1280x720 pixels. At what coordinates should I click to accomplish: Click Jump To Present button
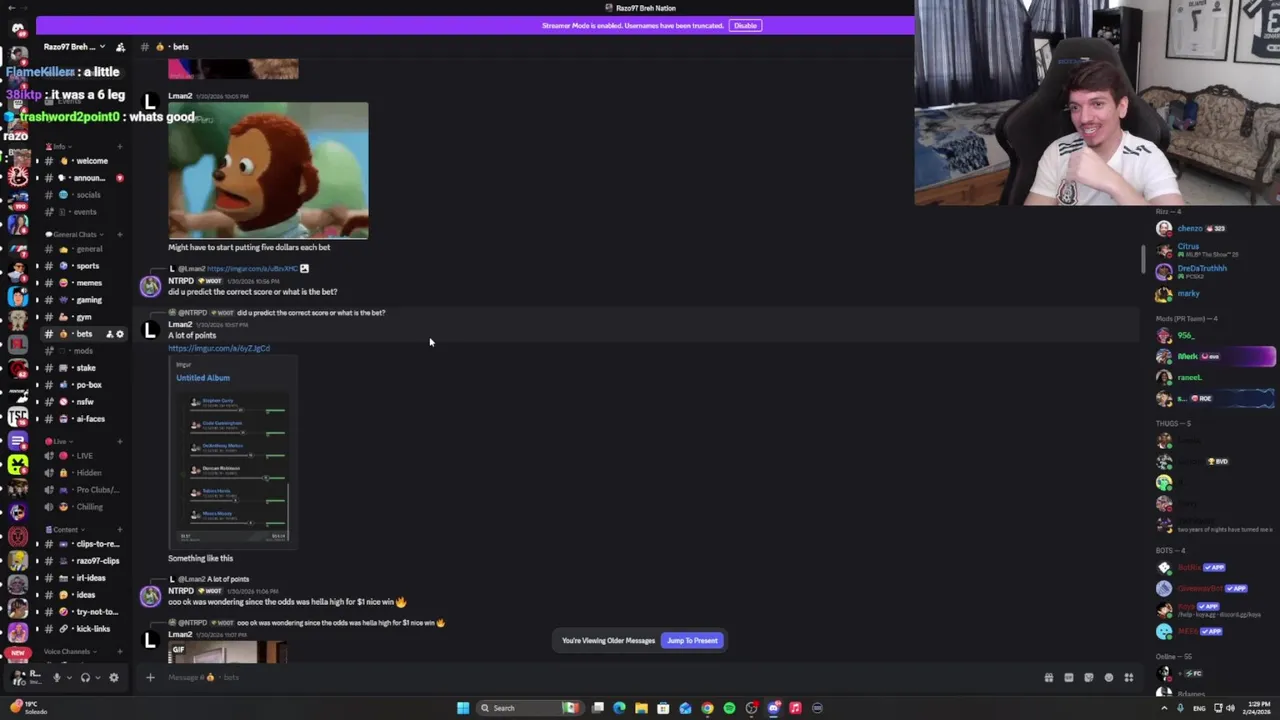coord(692,640)
